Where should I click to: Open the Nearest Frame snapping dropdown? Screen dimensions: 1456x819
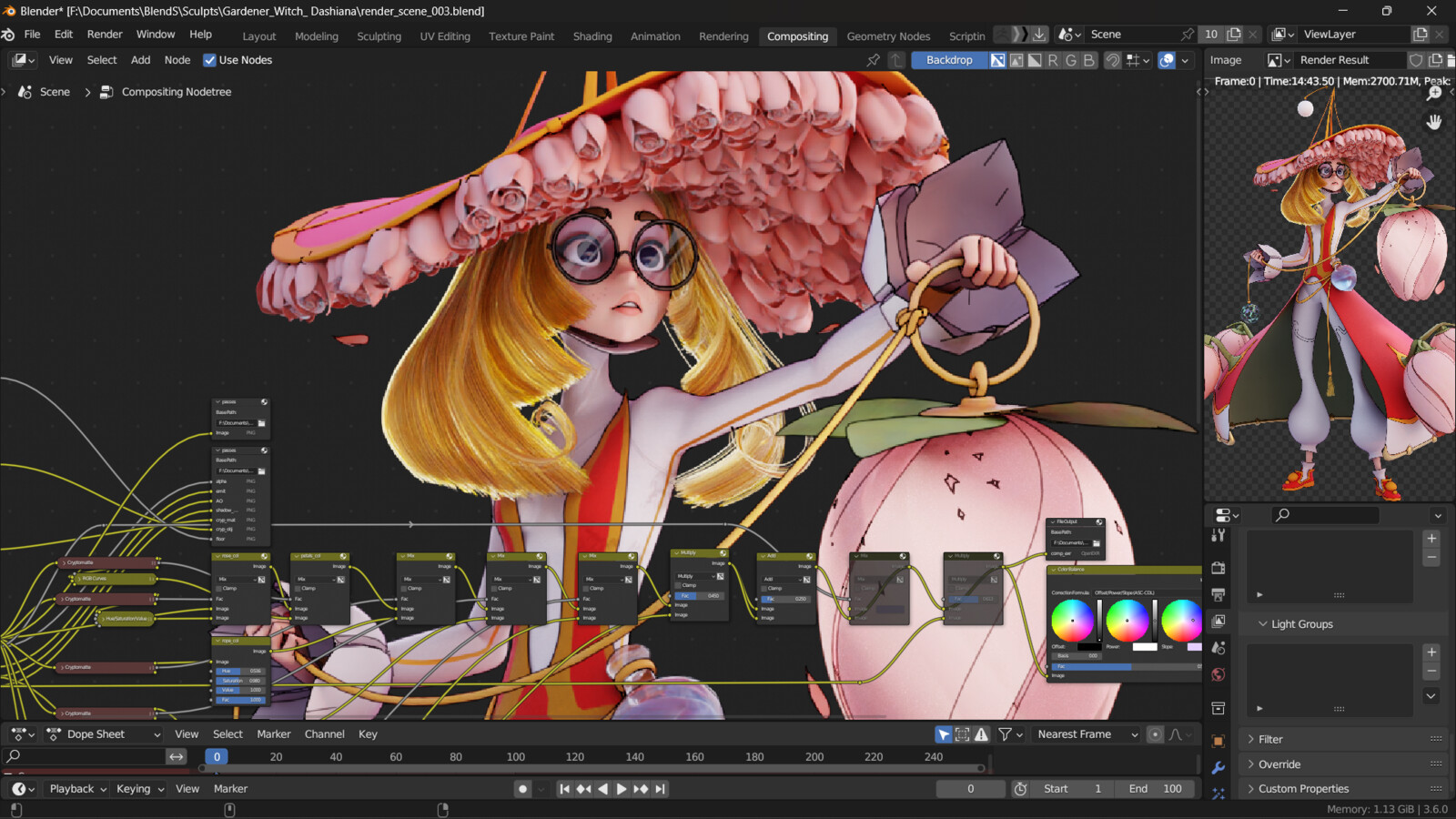coord(1087,734)
